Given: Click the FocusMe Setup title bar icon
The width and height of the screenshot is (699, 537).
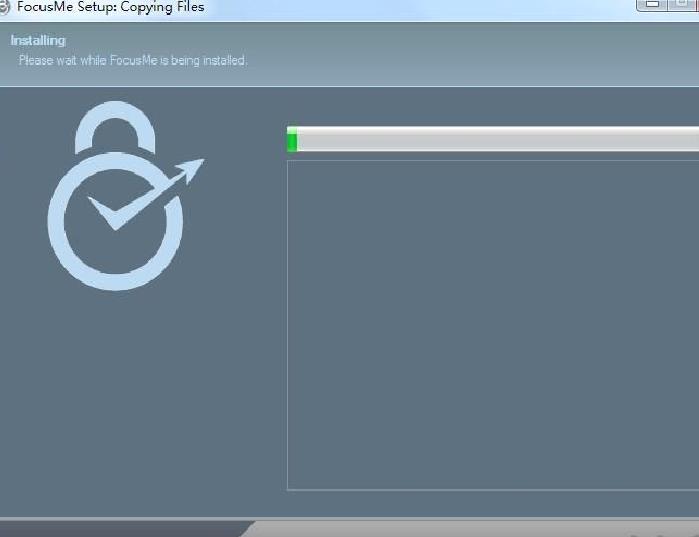Looking at the screenshot, I should coord(4,7).
